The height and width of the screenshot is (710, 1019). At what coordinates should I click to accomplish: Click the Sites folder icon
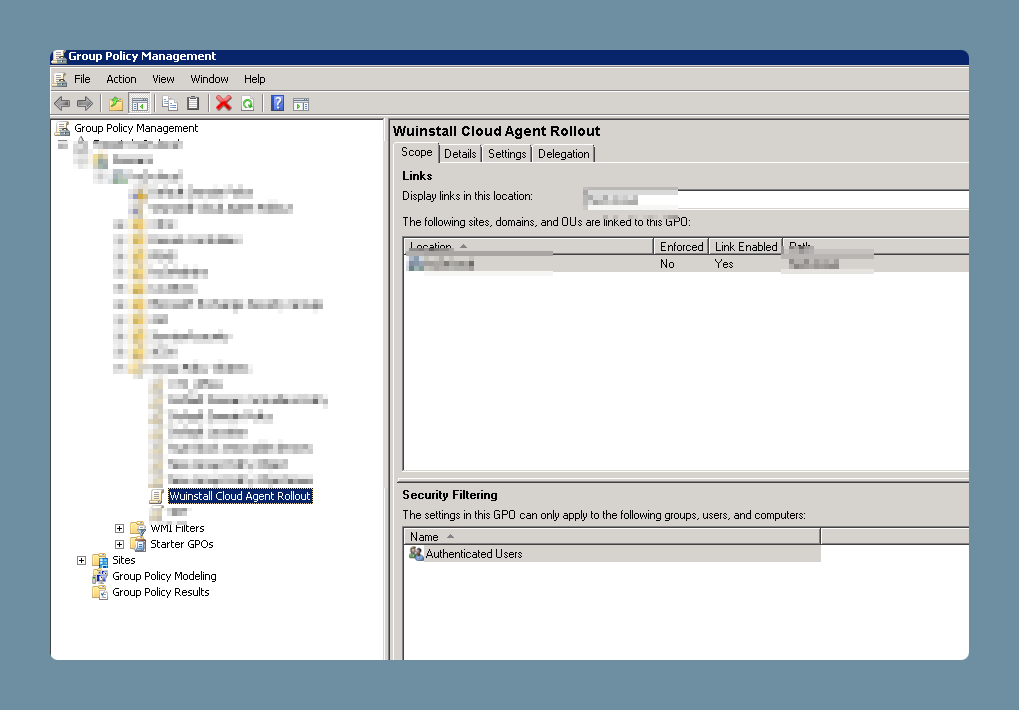pos(100,560)
